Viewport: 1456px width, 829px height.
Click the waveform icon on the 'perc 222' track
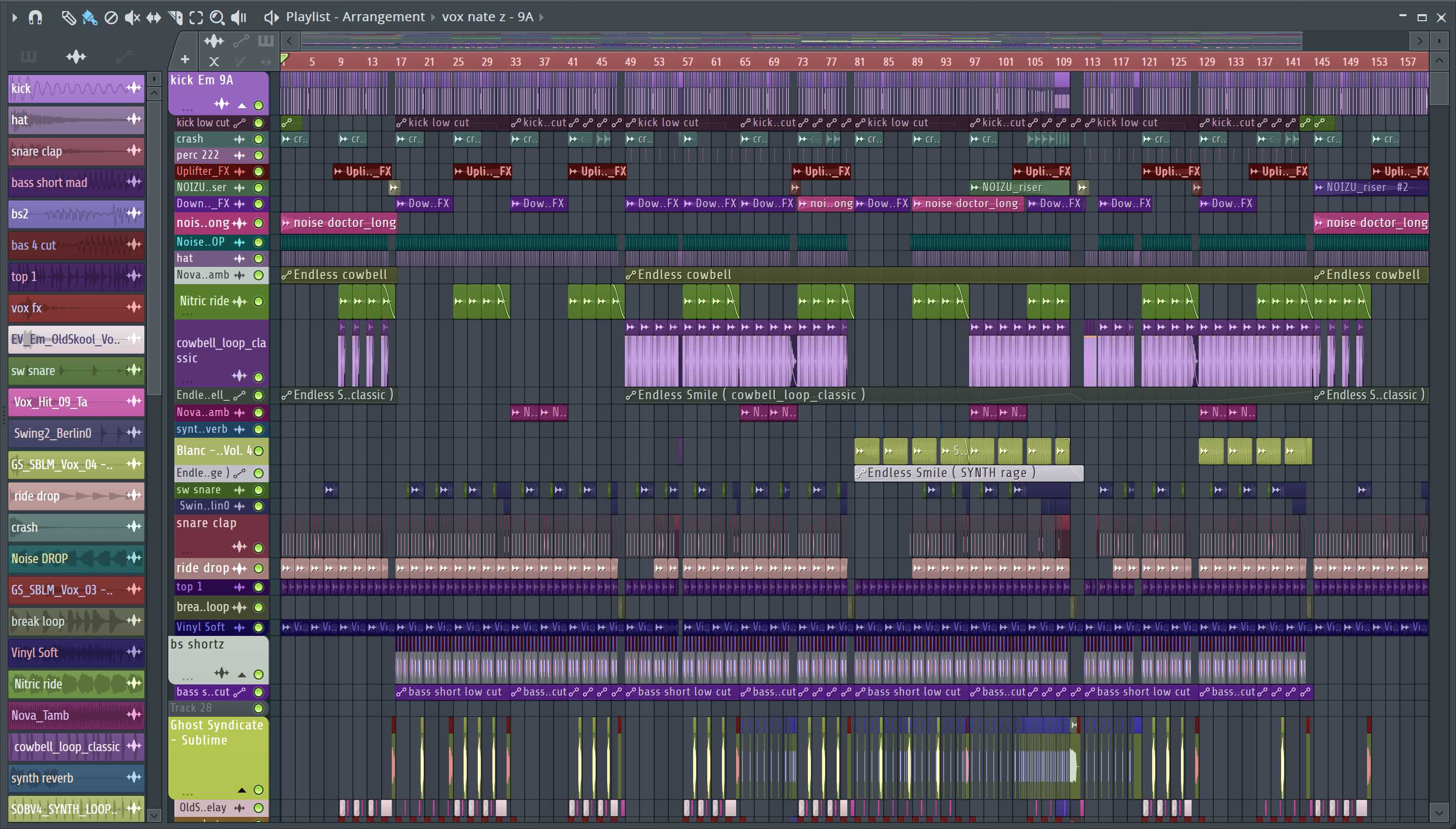240,155
